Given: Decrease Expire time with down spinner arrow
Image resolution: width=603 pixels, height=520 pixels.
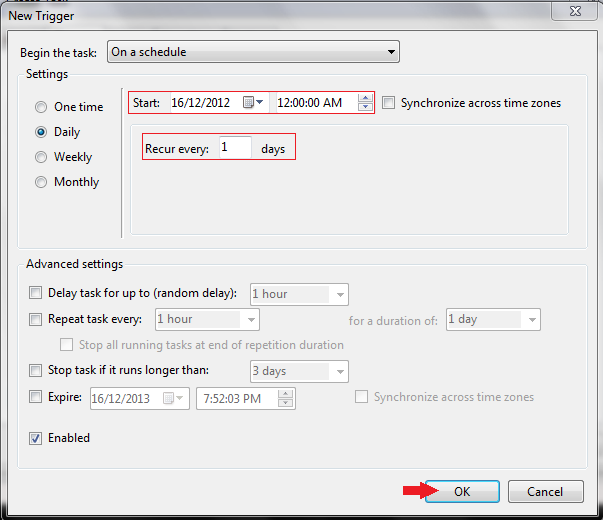Looking at the screenshot, I should click(285, 403).
